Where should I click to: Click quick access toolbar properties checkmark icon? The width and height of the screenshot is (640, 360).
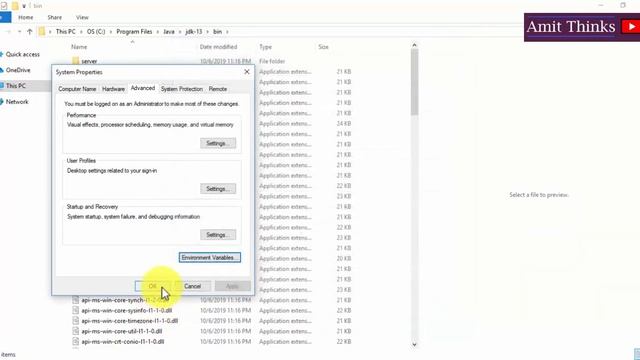[4, 6]
